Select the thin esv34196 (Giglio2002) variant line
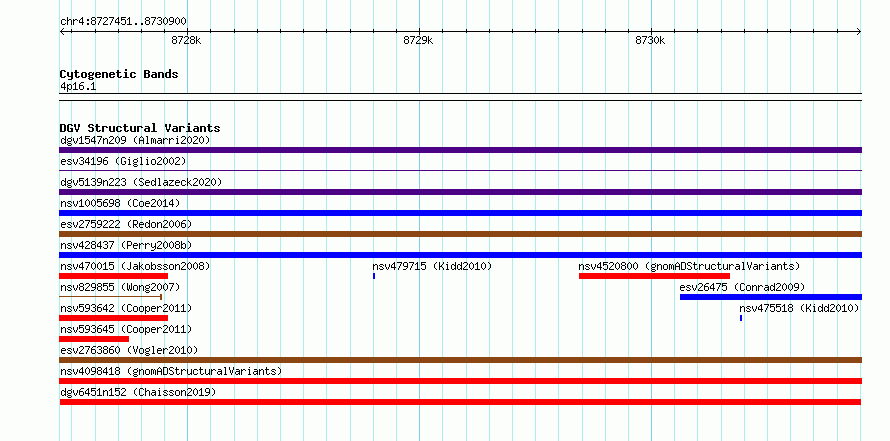This screenshot has width=890, height=441. [460, 170]
